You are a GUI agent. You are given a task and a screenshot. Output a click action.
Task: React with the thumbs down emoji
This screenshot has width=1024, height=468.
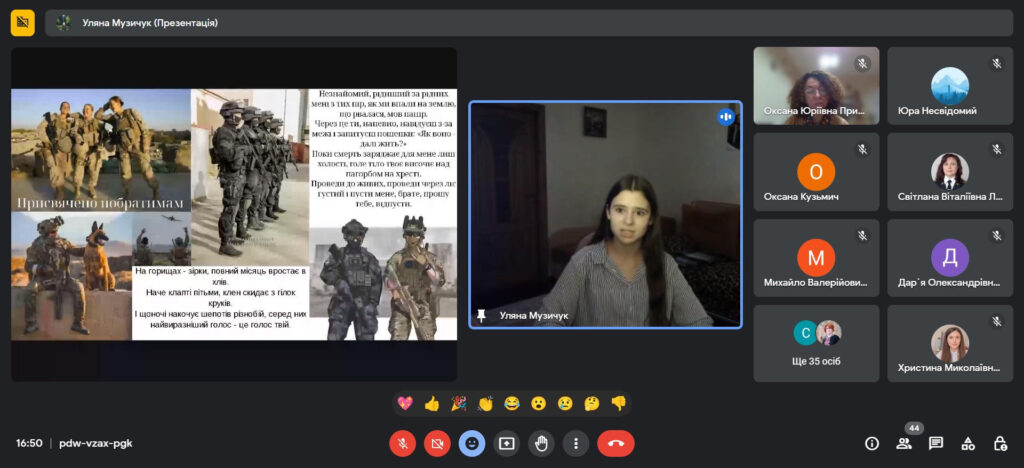pos(618,404)
